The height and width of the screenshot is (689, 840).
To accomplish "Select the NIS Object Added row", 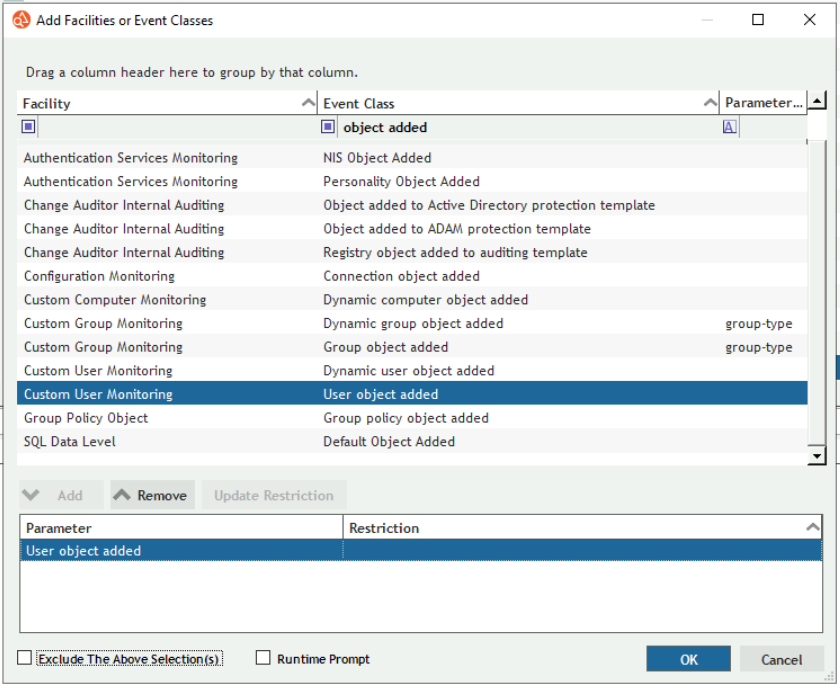I will [377, 158].
